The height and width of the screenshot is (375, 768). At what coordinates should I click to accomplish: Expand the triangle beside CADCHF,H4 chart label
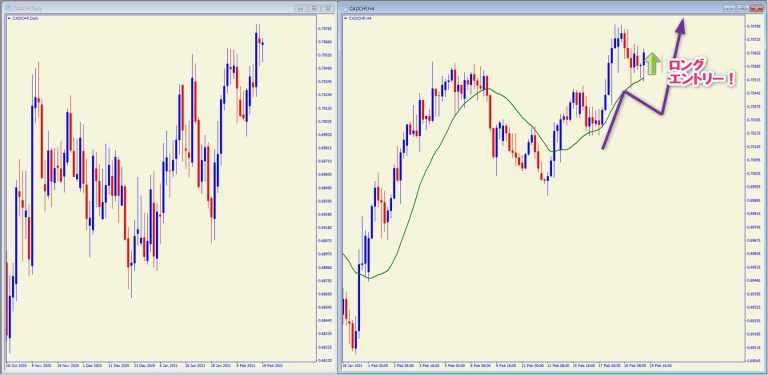click(346, 18)
